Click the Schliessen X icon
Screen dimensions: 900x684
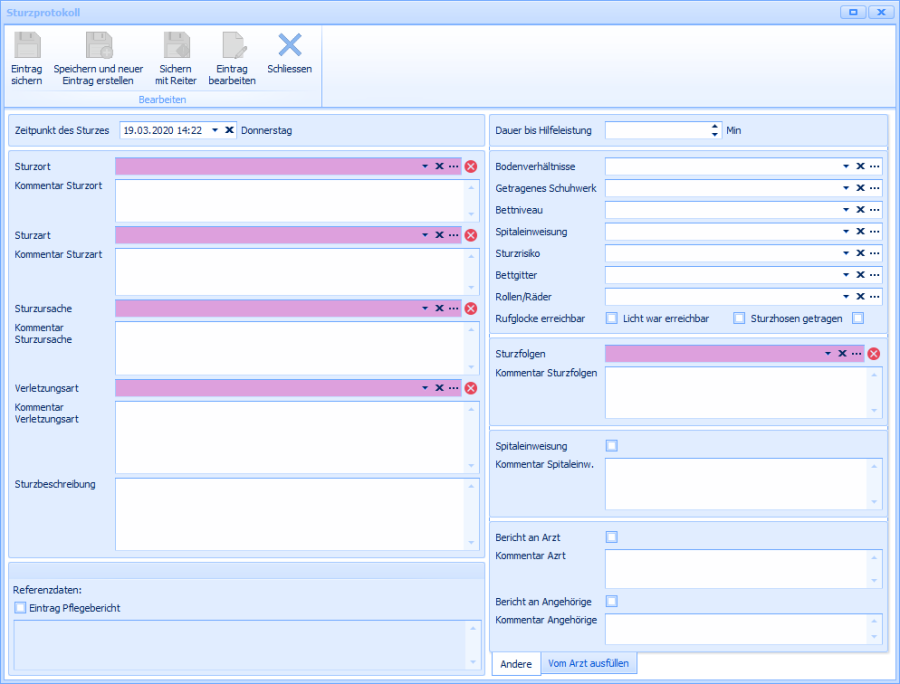(289, 45)
